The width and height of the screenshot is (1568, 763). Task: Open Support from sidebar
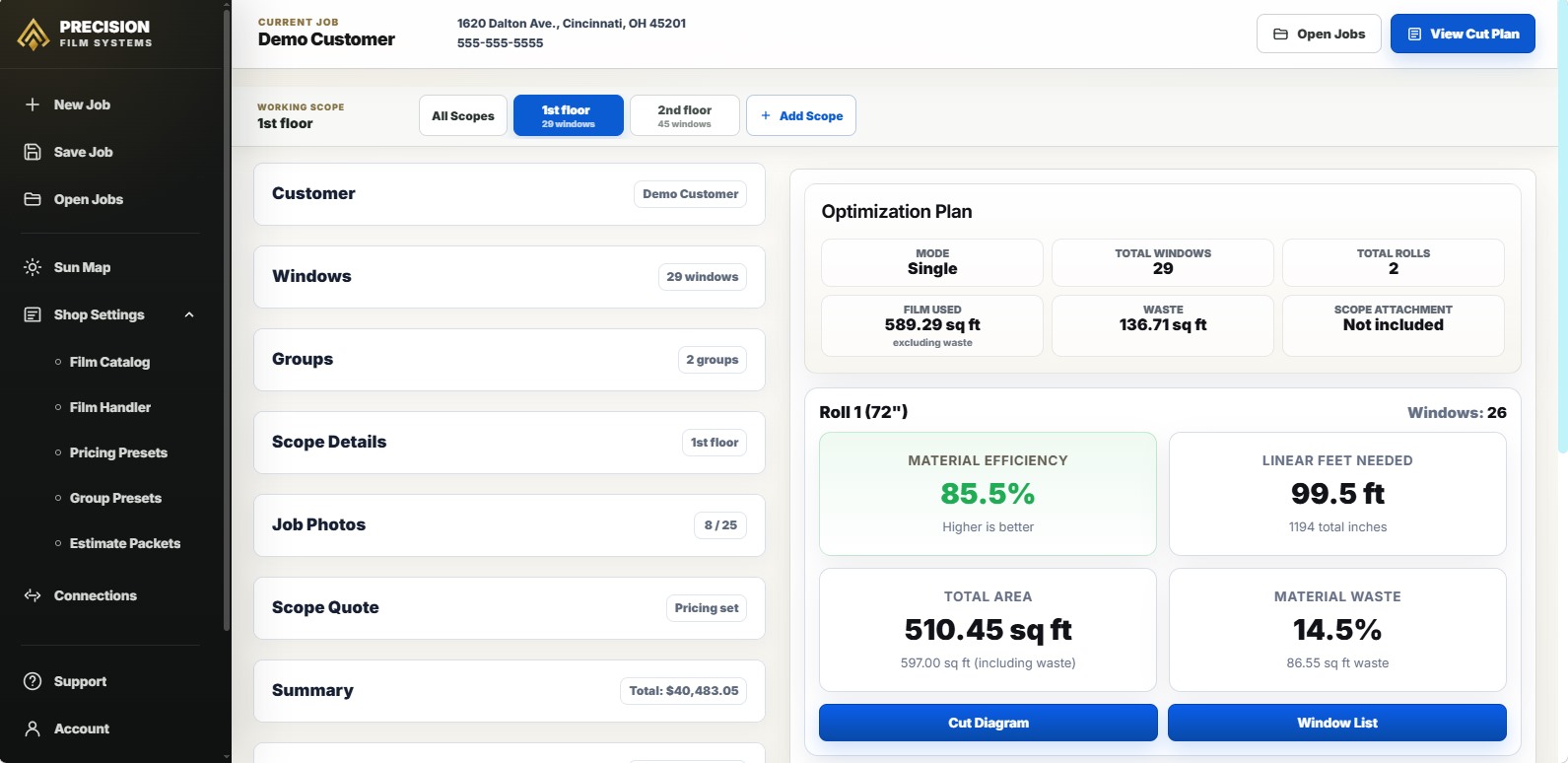pos(111,681)
